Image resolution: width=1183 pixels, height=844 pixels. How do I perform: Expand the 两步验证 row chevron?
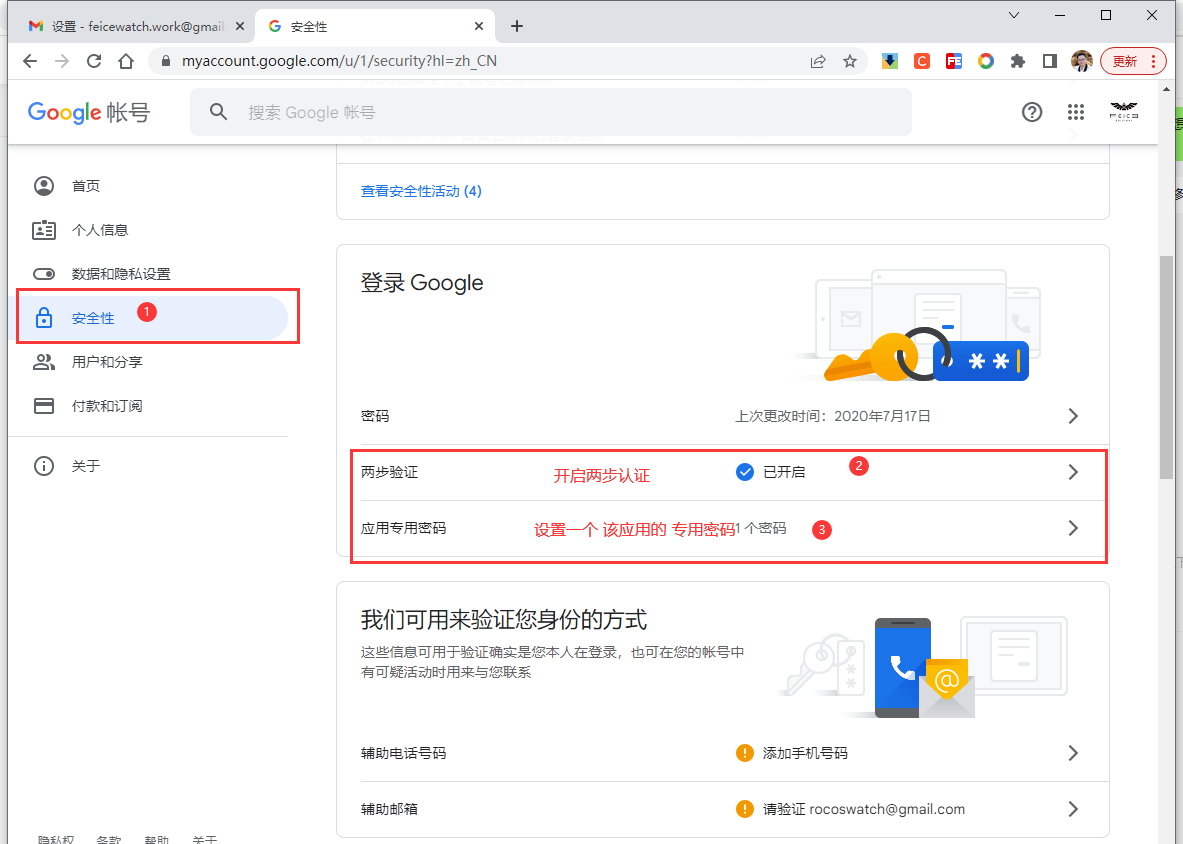coord(1073,472)
